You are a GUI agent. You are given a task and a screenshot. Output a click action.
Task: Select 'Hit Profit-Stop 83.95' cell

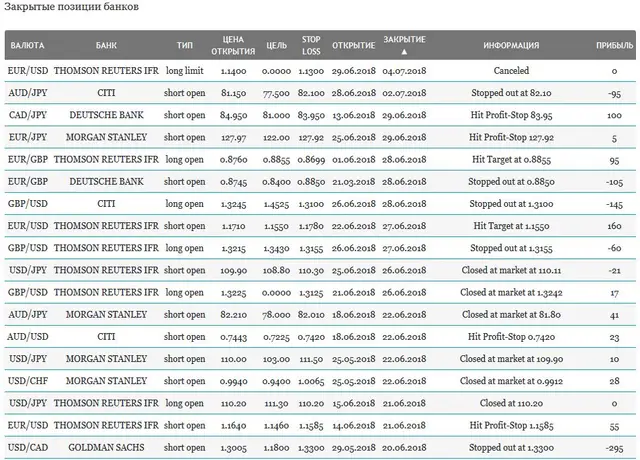pos(511,115)
